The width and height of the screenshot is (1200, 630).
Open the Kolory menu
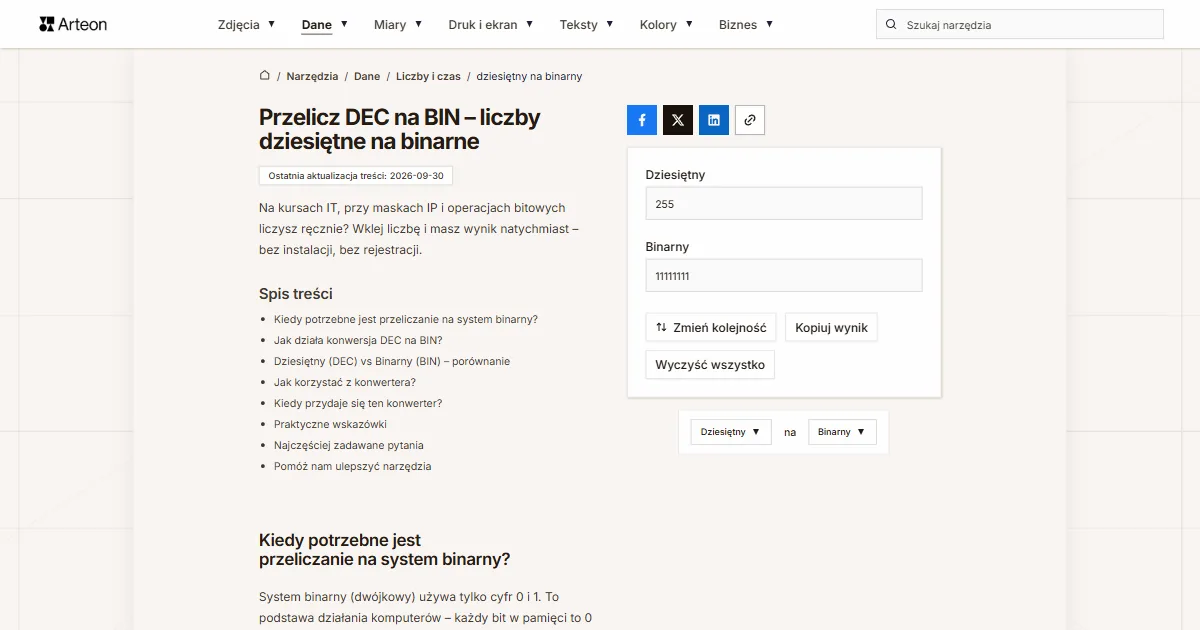click(666, 24)
